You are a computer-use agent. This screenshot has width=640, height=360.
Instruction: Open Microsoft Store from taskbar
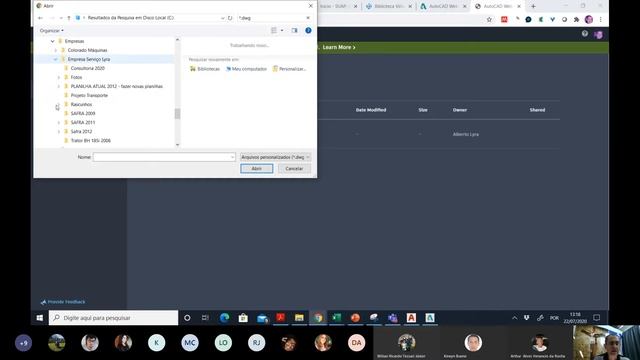point(243,318)
